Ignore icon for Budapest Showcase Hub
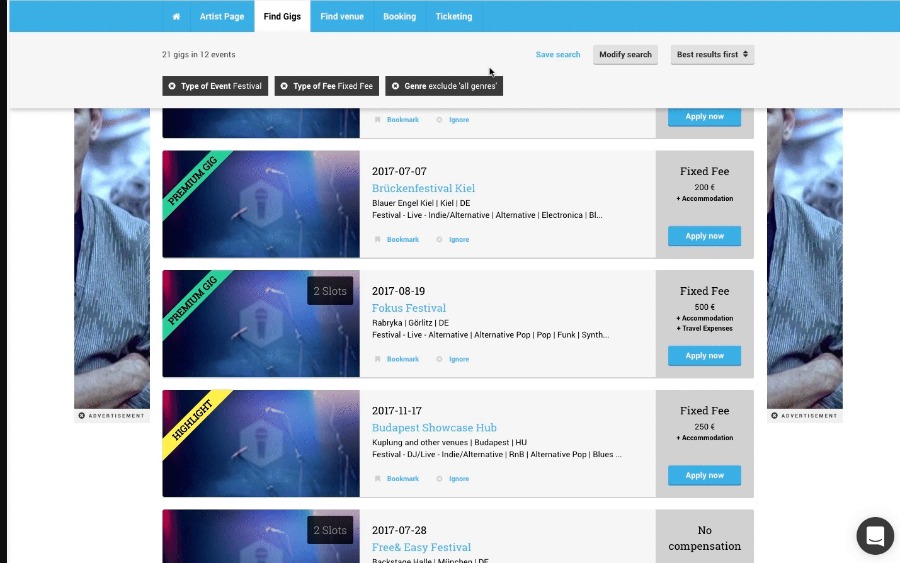 click(x=439, y=479)
